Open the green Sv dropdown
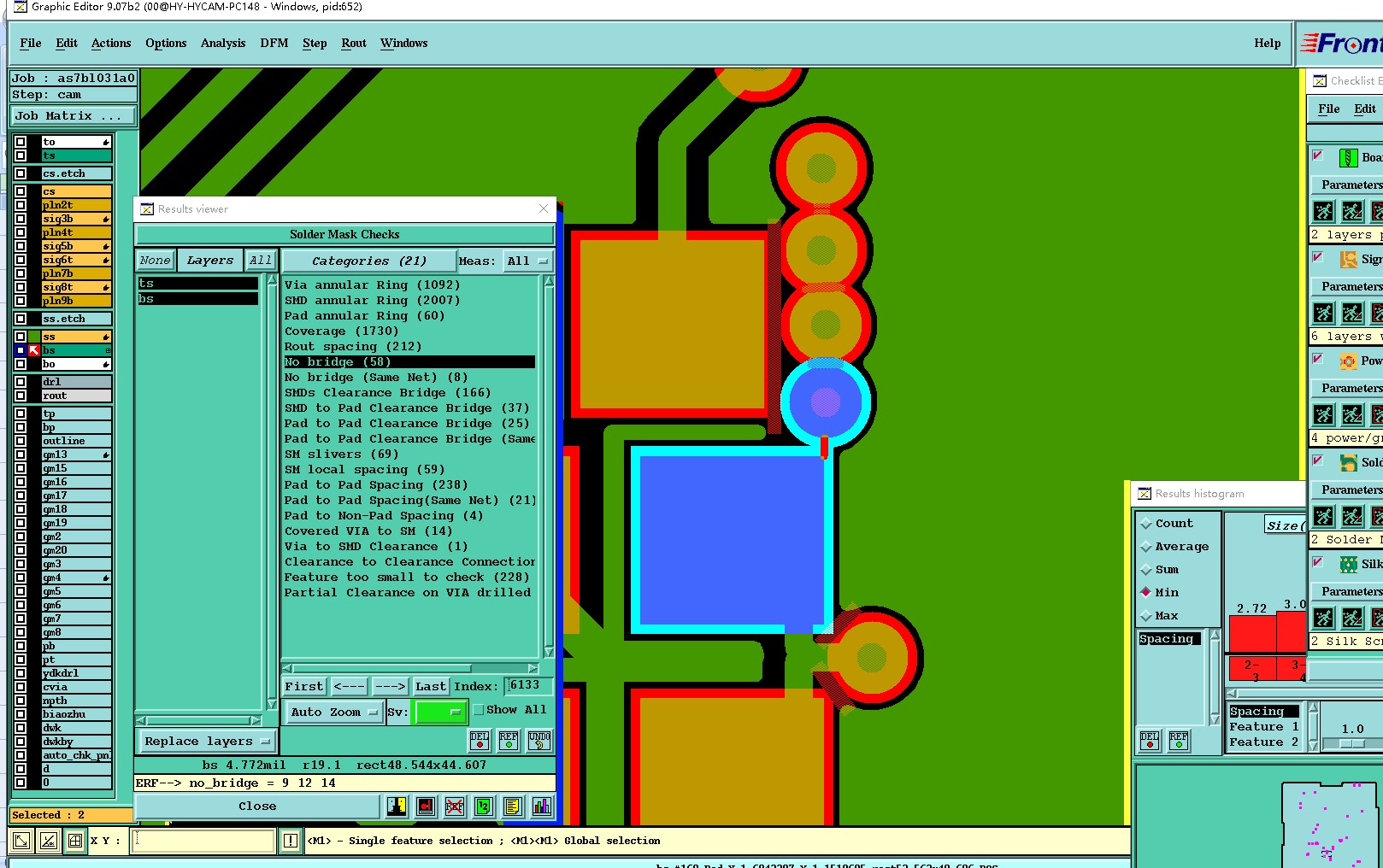The width and height of the screenshot is (1383, 868). tap(439, 712)
